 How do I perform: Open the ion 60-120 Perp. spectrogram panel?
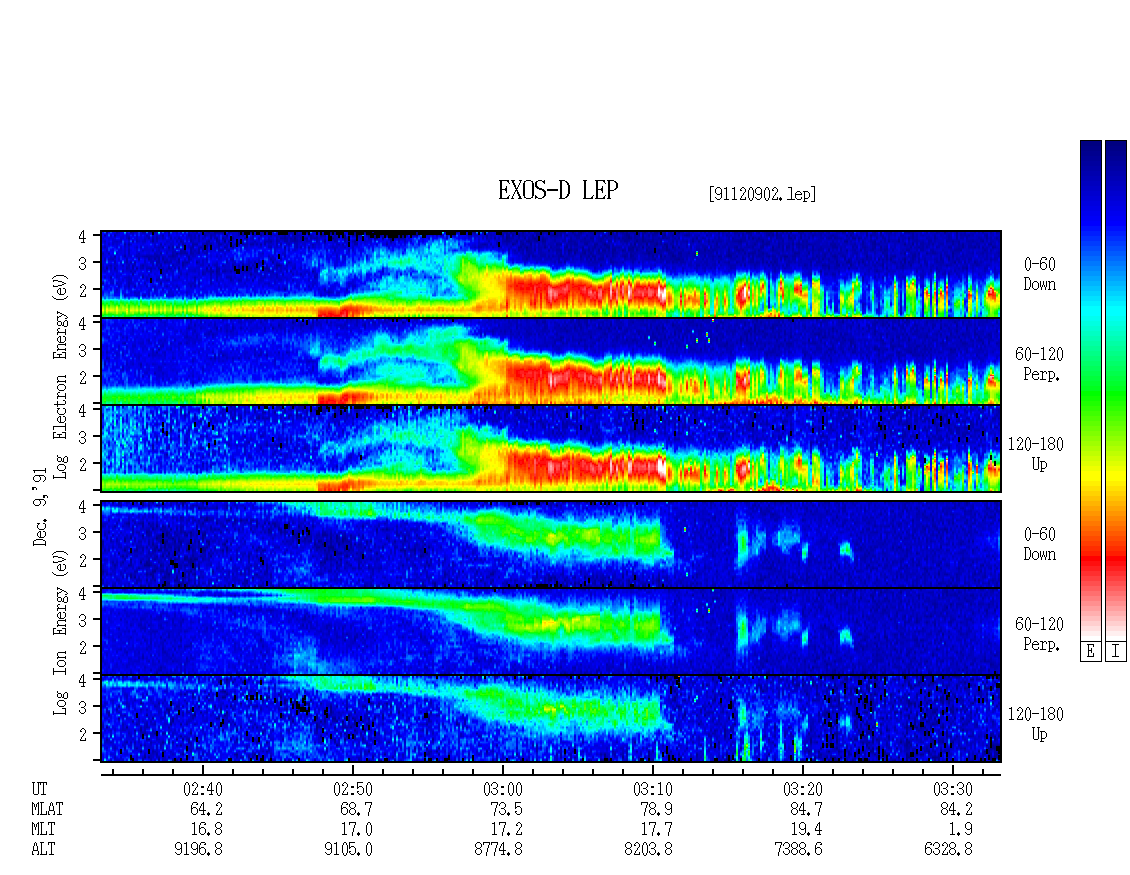coord(551,631)
